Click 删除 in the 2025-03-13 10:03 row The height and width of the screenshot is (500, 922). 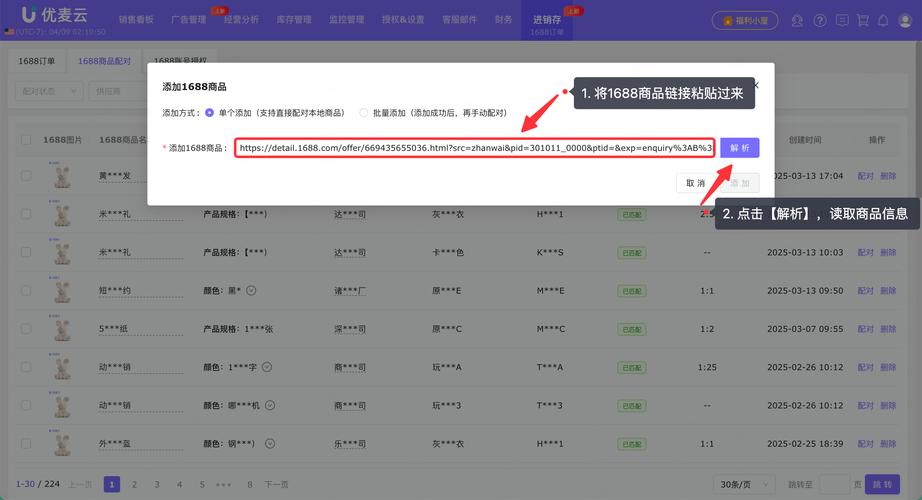pos(888,252)
